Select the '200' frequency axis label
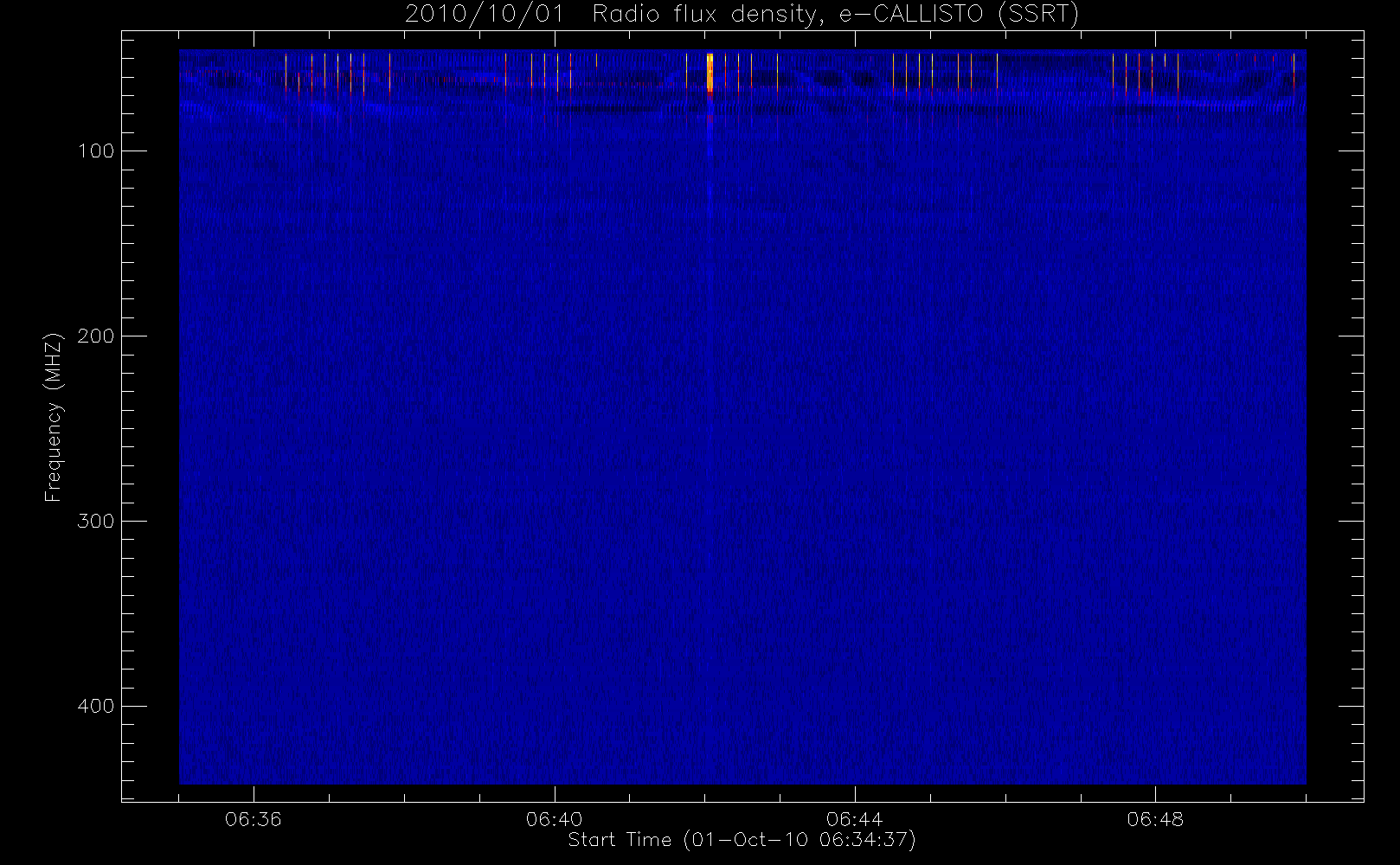Image resolution: width=1400 pixels, height=865 pixels. pos(95,336)
